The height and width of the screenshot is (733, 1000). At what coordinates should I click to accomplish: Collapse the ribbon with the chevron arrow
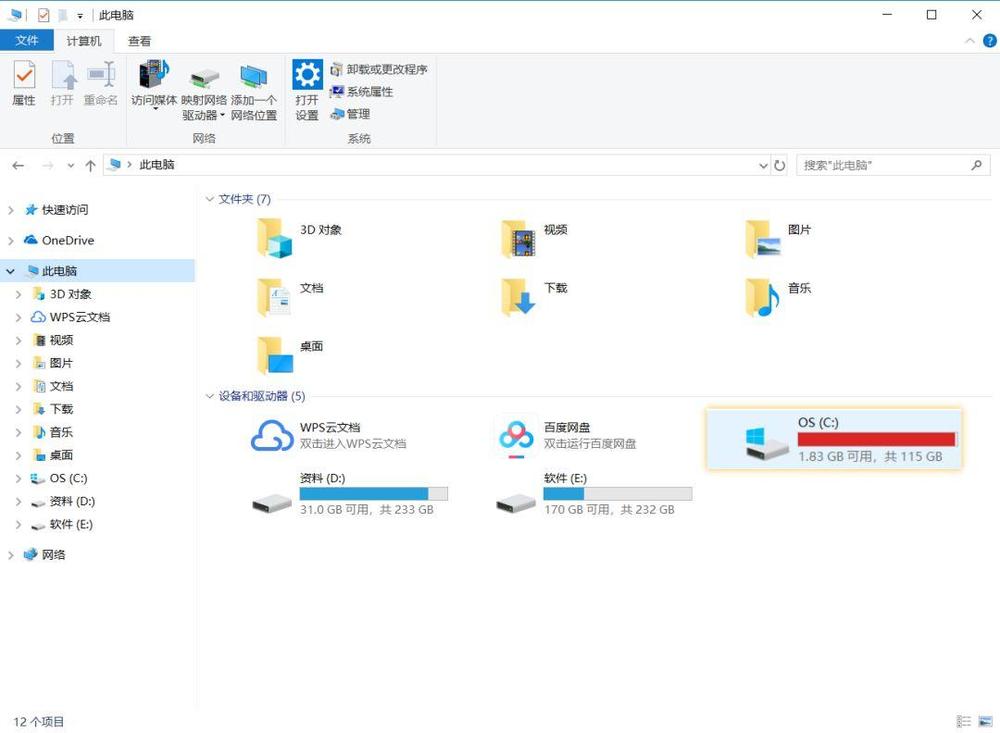pos(969,41)
